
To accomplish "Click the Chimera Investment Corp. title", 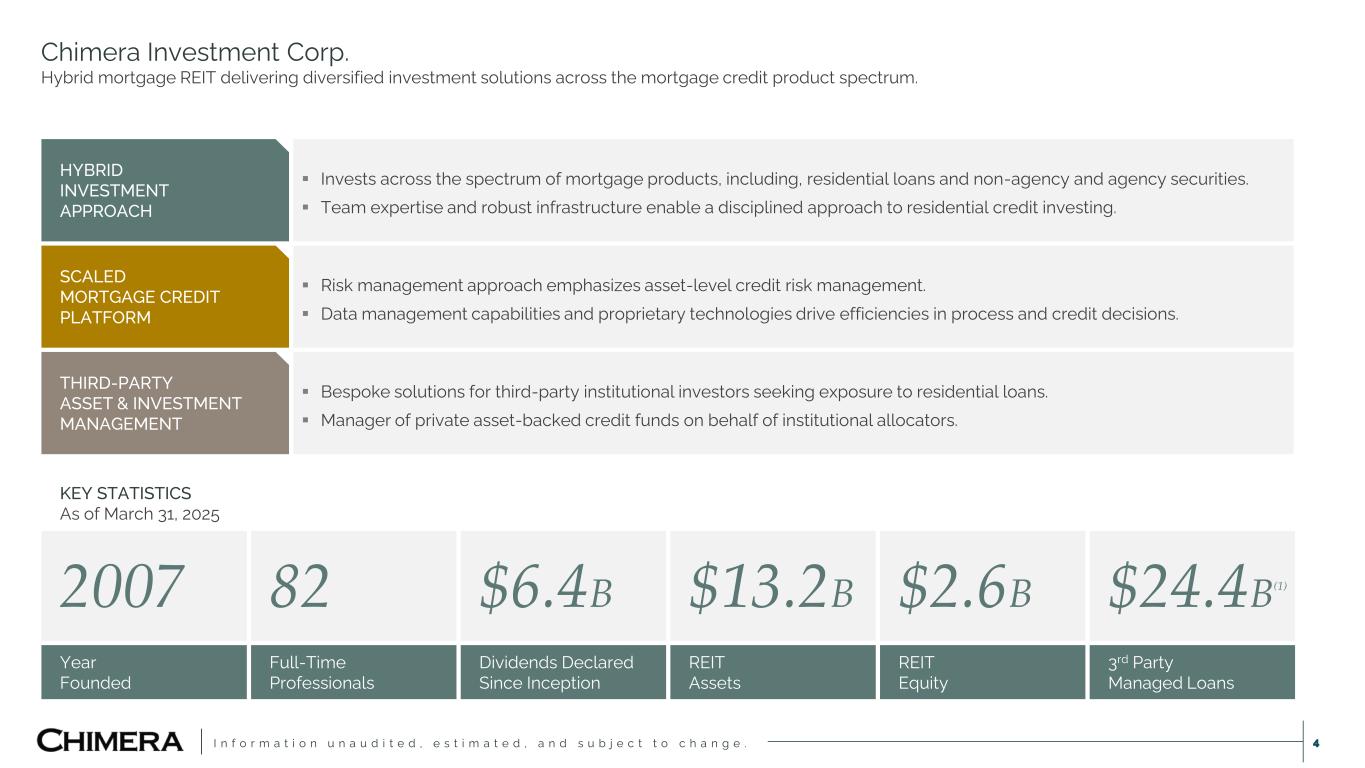I will [x=194, y=51].
